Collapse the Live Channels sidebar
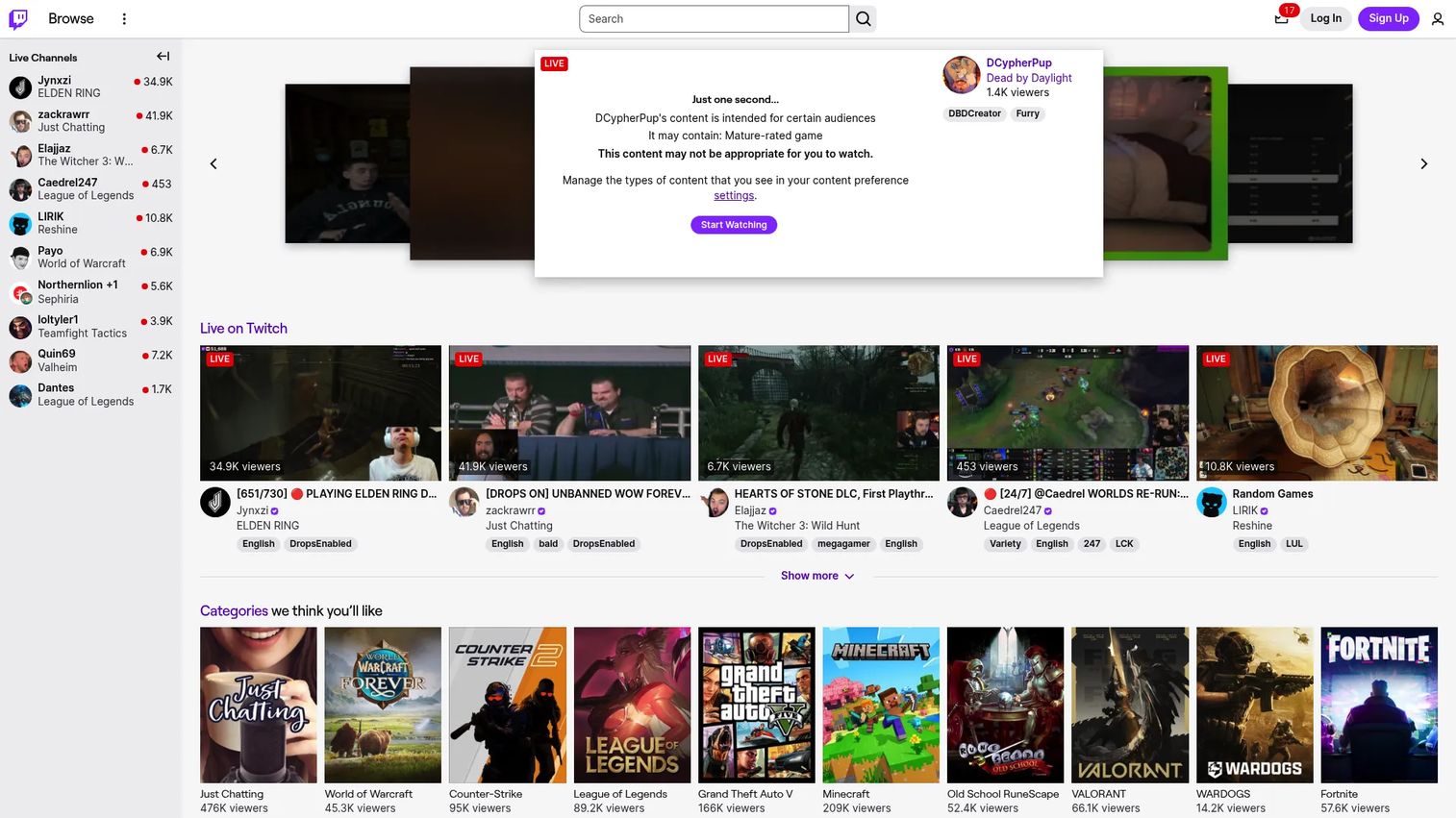The image size is (1456, 818). tap(163, 57)
